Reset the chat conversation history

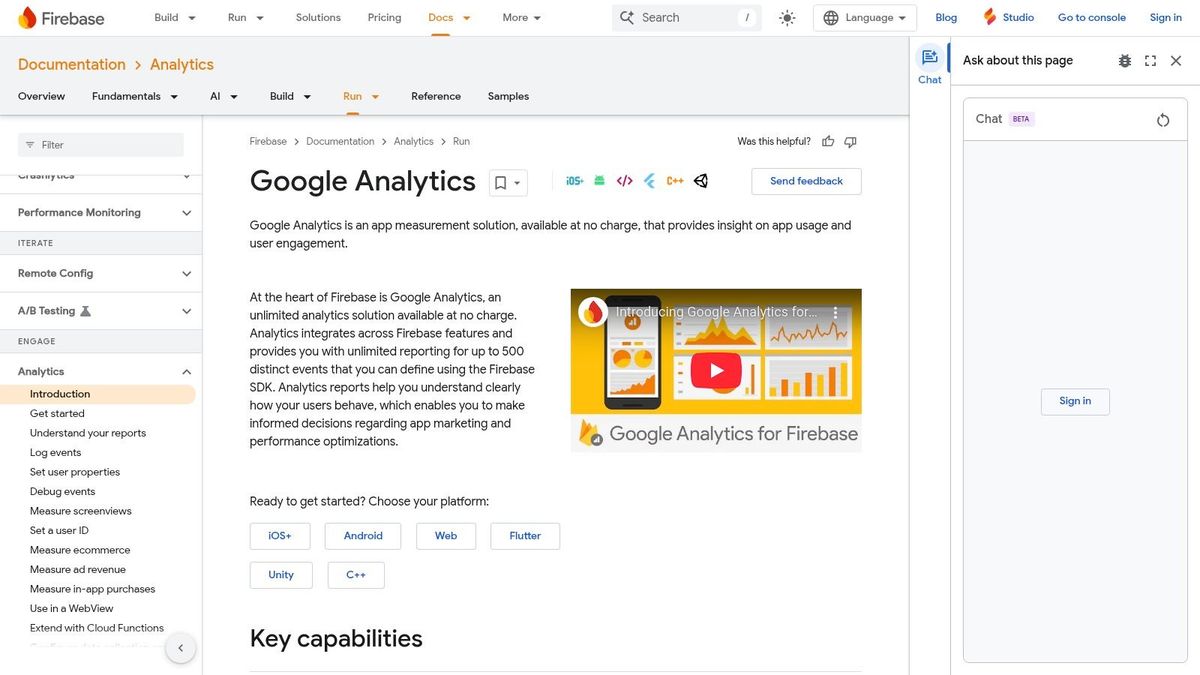tap(1163, 119)
